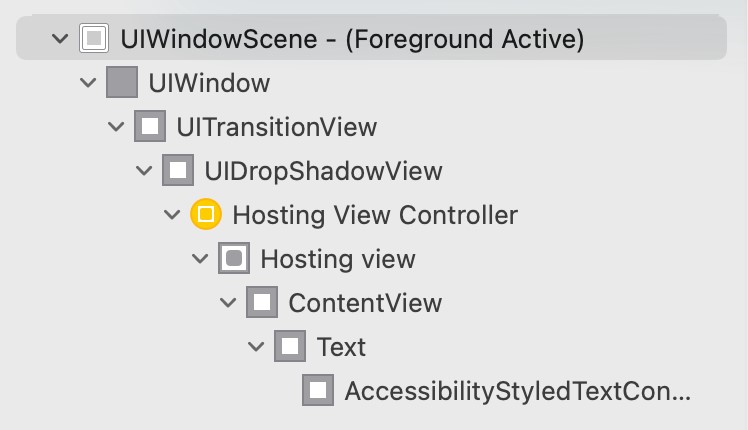Collapse the UIWindow disclosure chevron
Viewport: 748px width, 430px height.
(88, 83)
